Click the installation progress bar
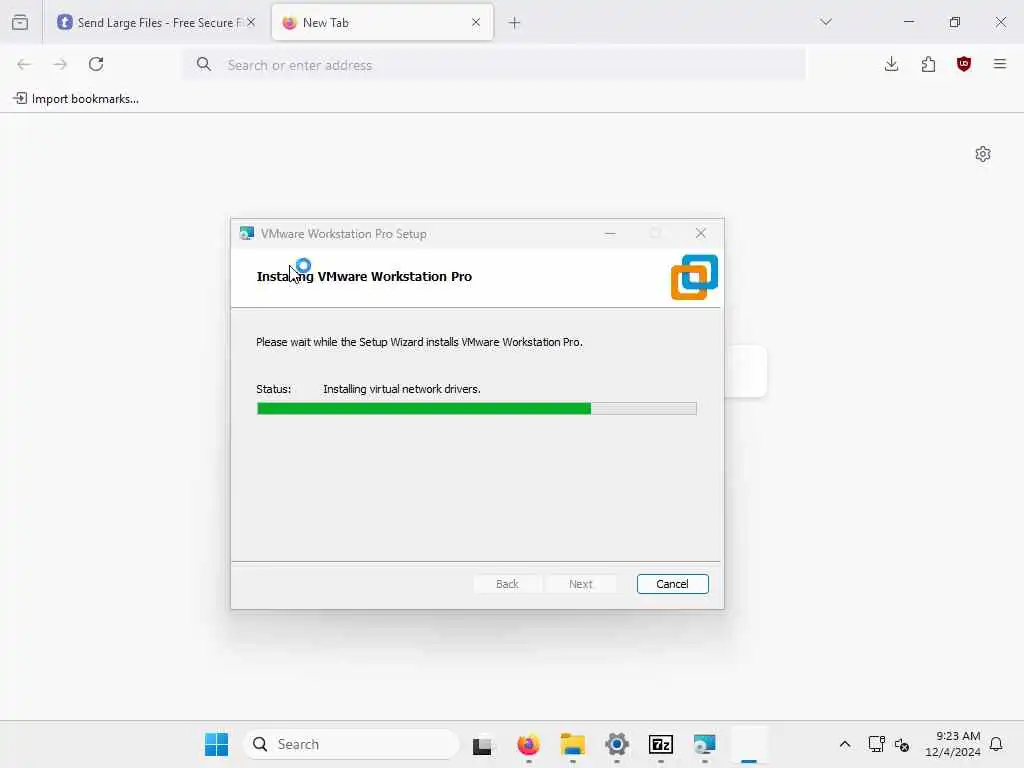The width and height of the screenshot is (1024, 768). [x=477, y=409]
